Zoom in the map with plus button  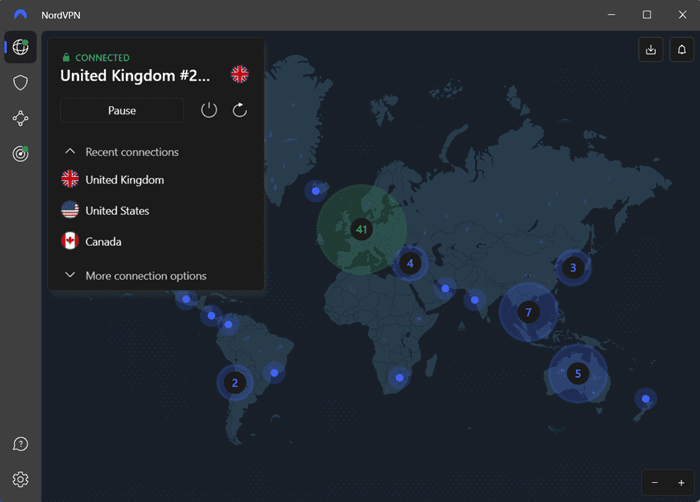click(681, 482)
